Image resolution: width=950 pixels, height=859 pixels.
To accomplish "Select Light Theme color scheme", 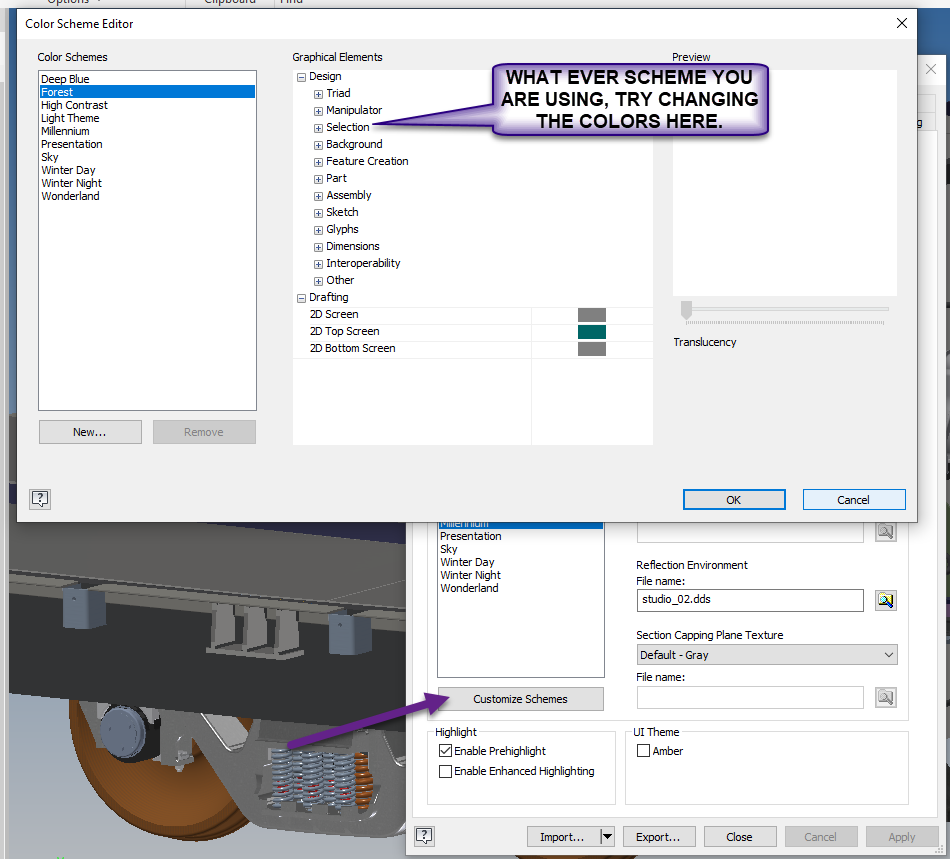I will [147, 118].
